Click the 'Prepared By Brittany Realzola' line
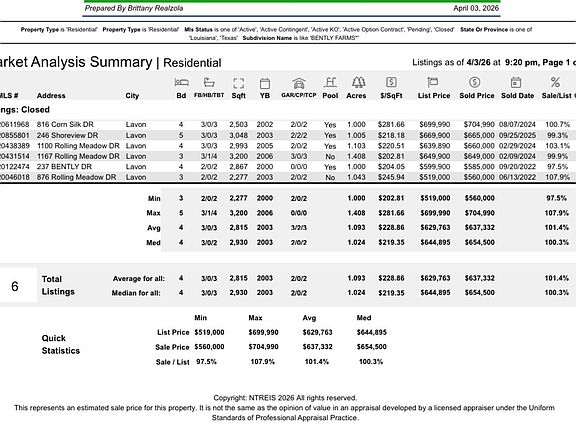This screenshot has height=432, width=576. click(x=134, y=8)
